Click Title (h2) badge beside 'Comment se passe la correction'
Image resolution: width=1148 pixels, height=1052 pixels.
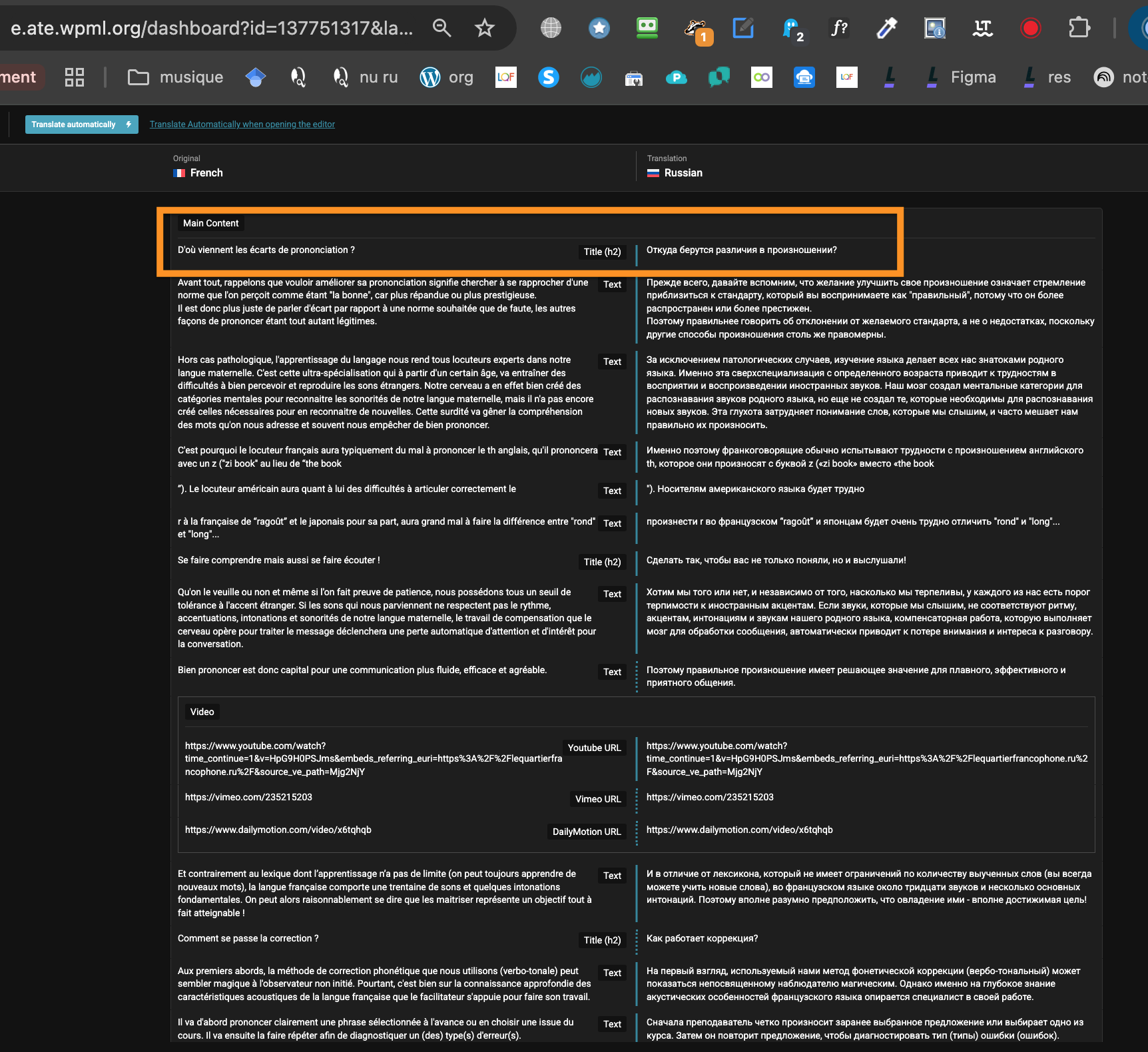click(x=602, y=940)
